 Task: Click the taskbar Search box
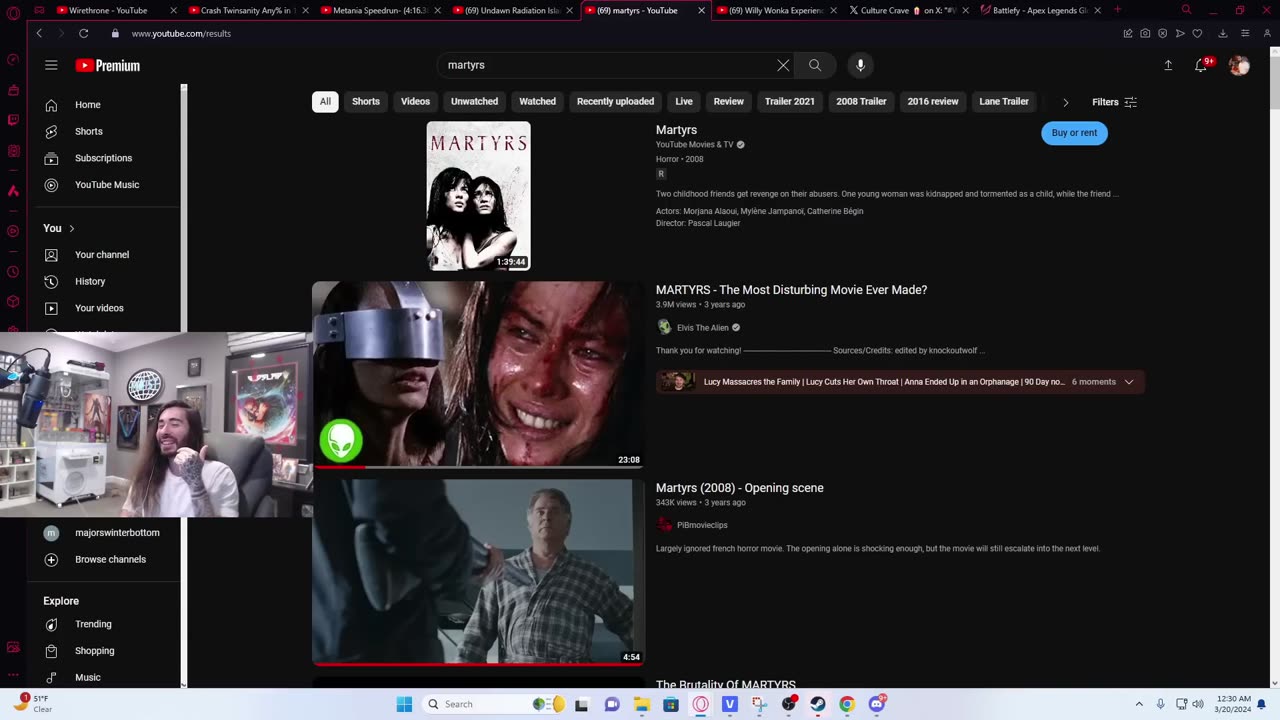(x=493, y=704)
